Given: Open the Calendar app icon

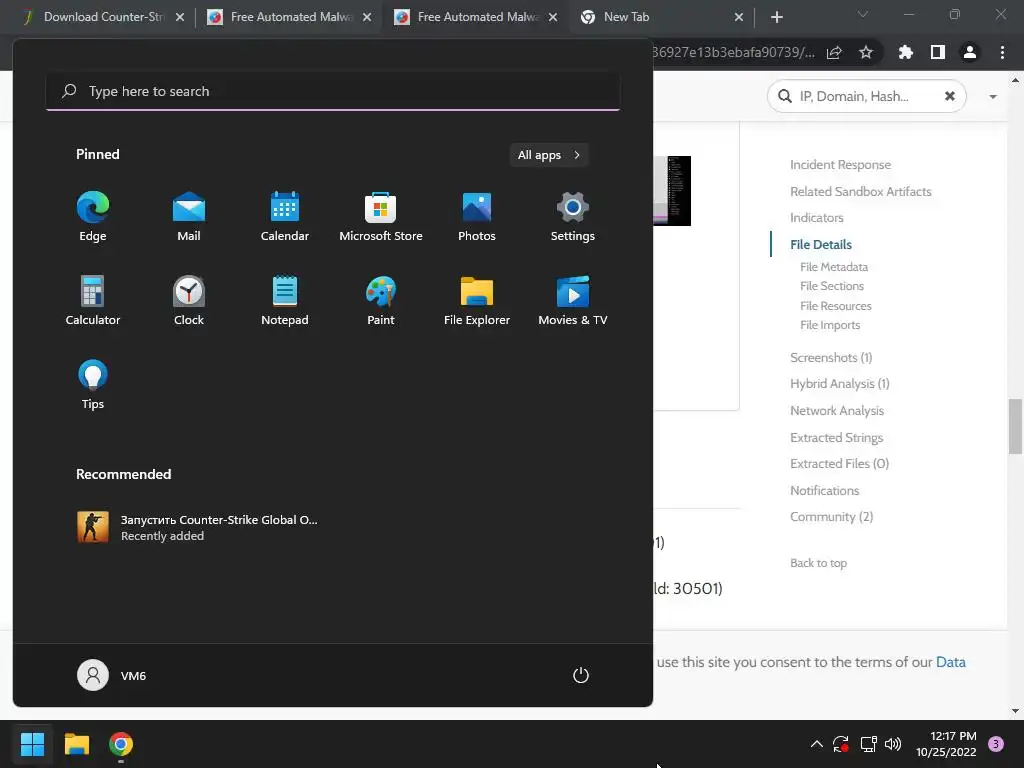Looking at the screenshot, I should point(285,216).
